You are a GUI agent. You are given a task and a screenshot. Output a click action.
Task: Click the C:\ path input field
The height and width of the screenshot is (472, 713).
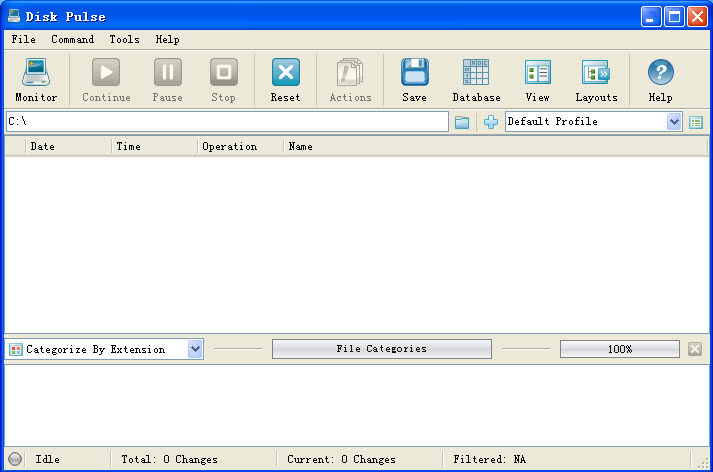[x=226, y=122]
